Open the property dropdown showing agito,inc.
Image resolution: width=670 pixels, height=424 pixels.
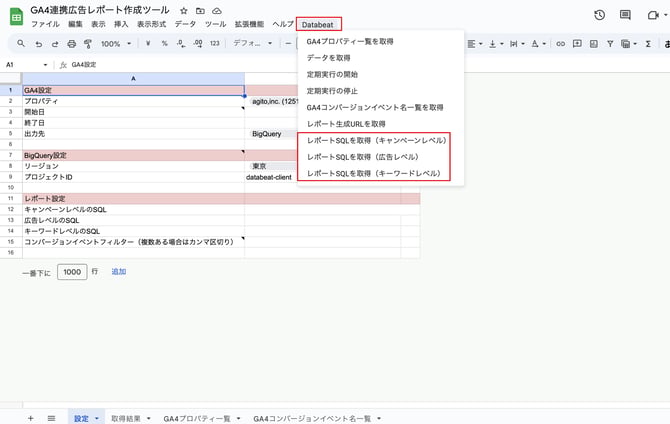[275, 102]
